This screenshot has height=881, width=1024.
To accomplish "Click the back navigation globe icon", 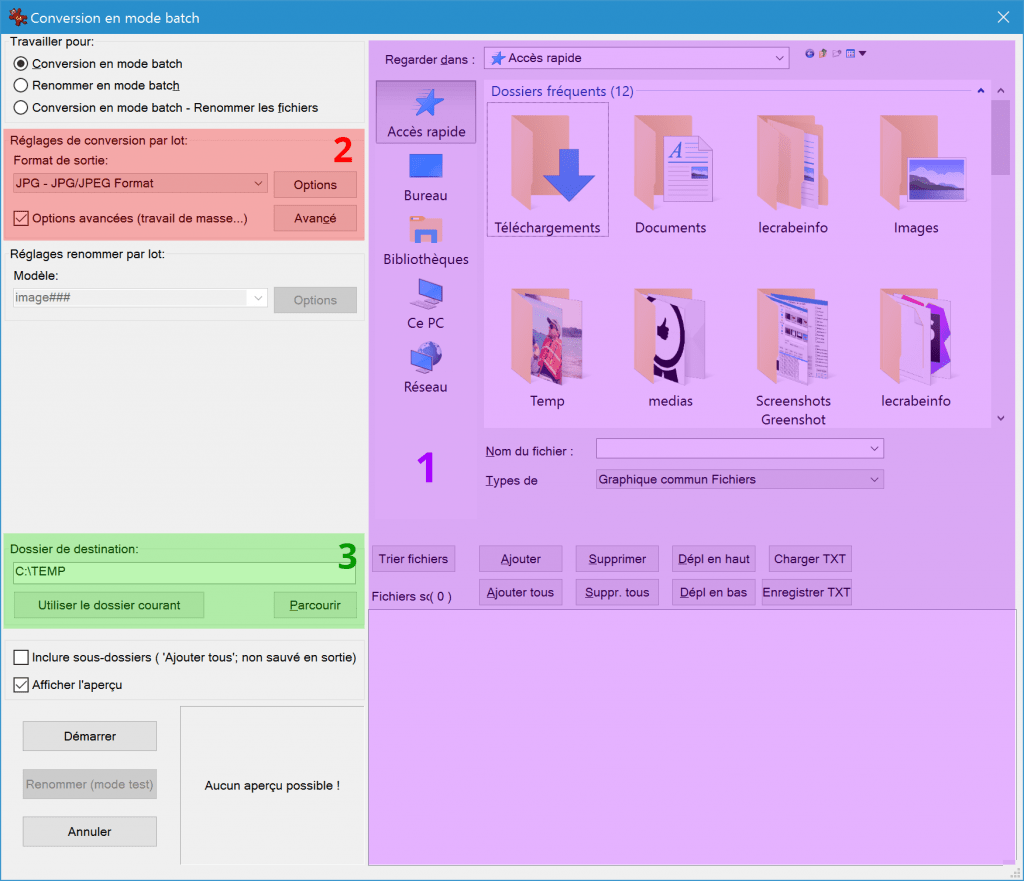I will (x=809, y=53).
